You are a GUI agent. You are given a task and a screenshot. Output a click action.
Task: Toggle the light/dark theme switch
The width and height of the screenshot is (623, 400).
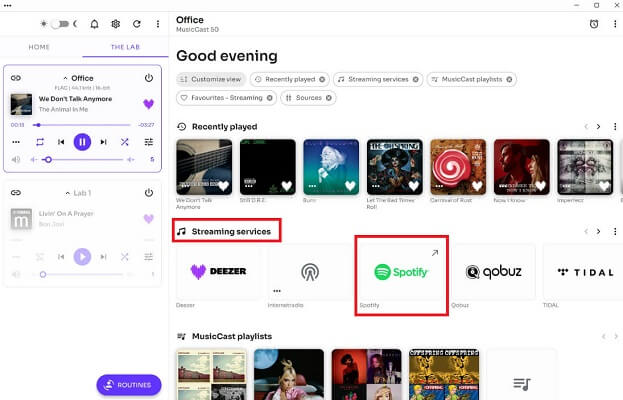(60, 24)
